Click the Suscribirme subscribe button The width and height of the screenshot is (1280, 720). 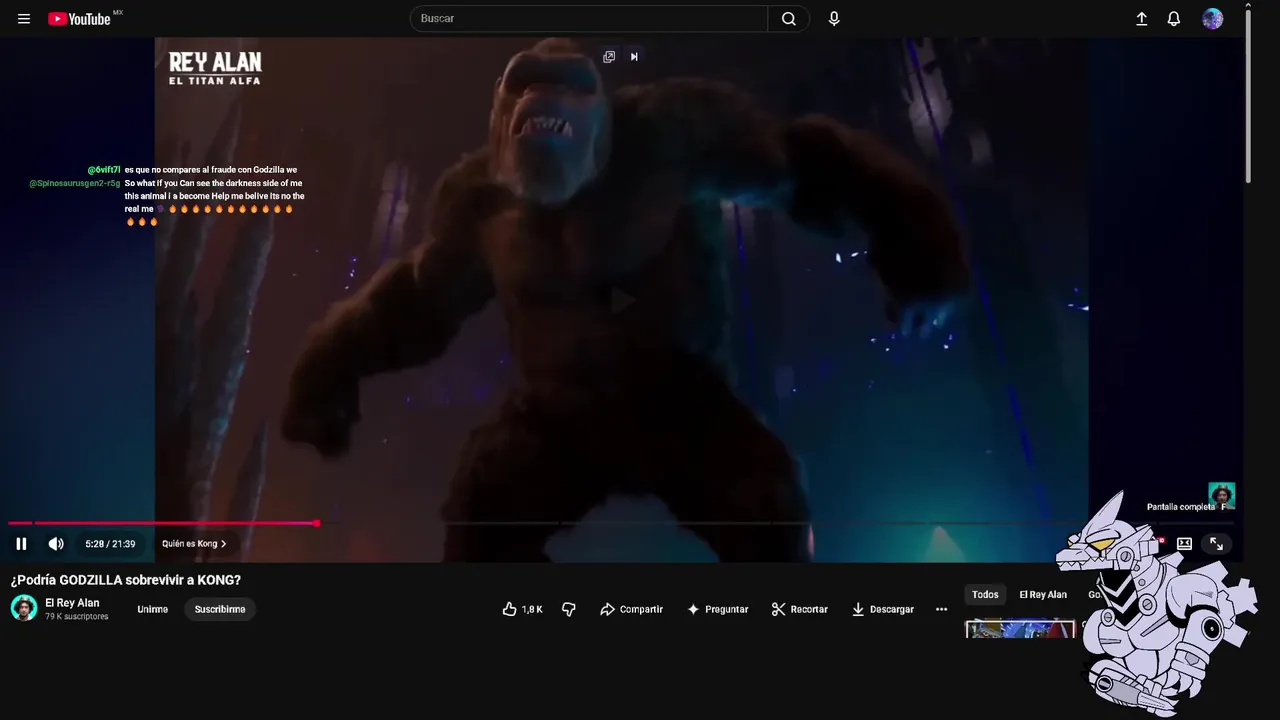[x=220, y=609]
